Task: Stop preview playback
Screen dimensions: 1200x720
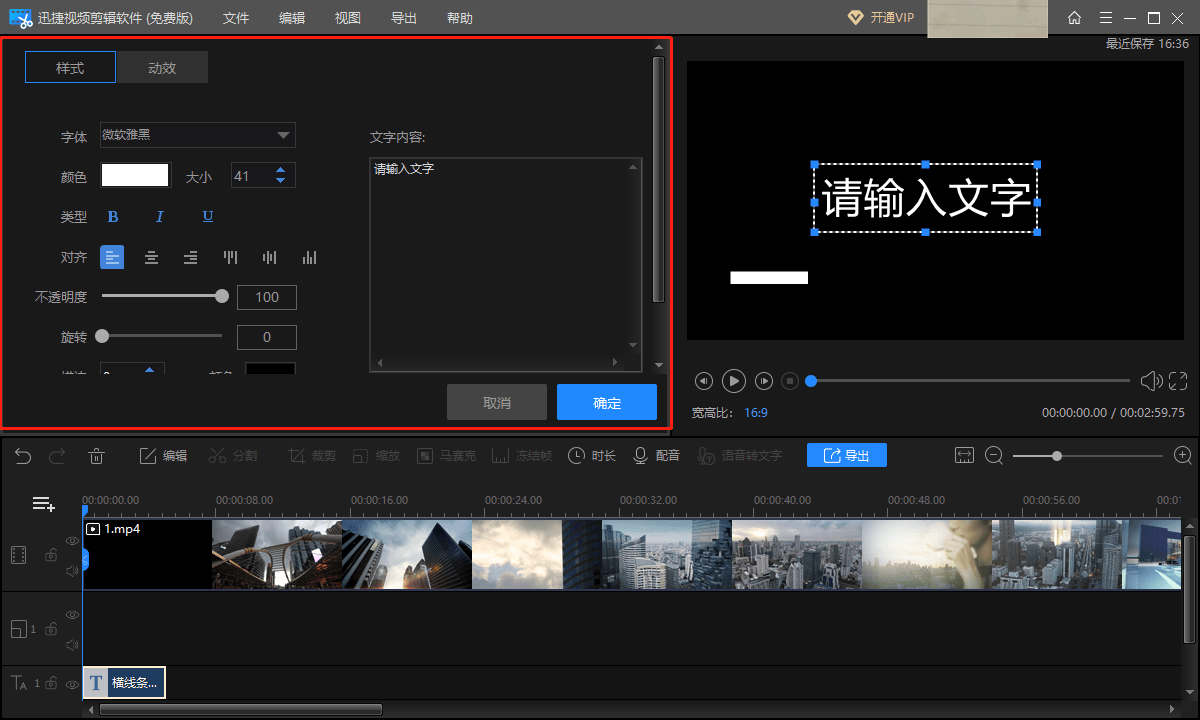Action: click(790, 381)
